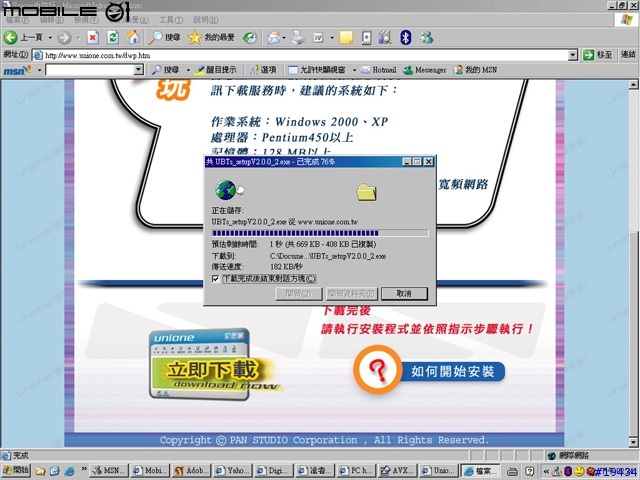Open the MSN Messenger butterfly toolbar icon
This screenshot has width=640, height=480.
coord(427,38)
